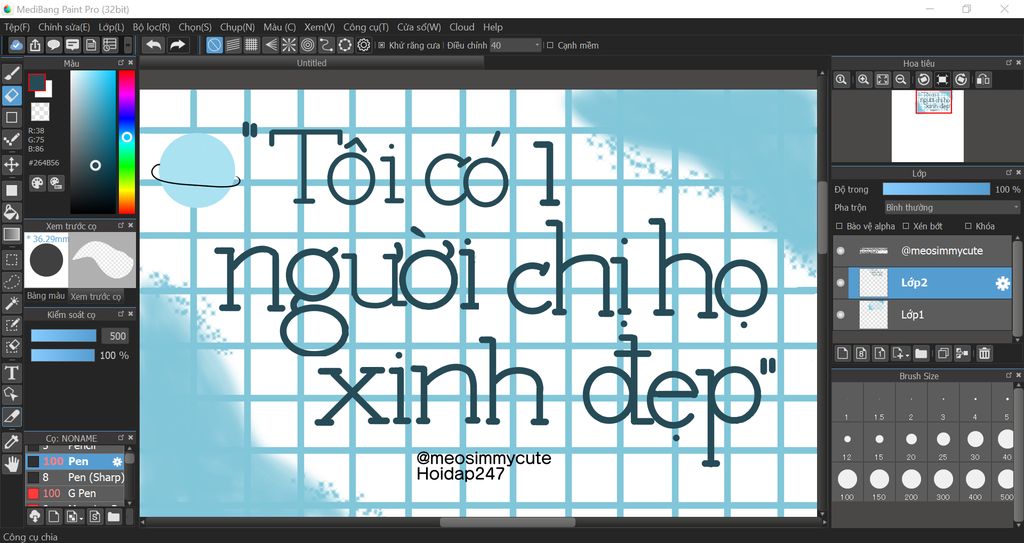Select the Lớp1 layer
Screen dimensions: 1024x543
pyautogui.click(x=922, y=315)
